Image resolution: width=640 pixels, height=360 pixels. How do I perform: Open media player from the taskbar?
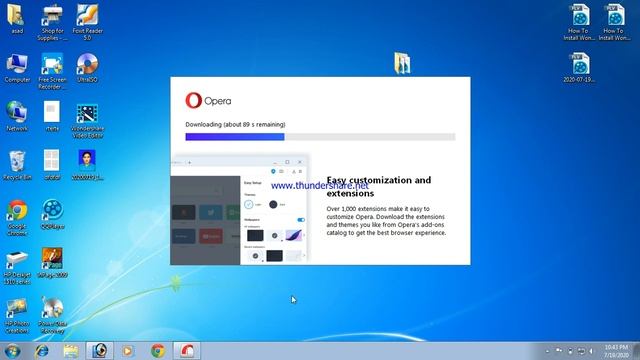tap(128, 351)
